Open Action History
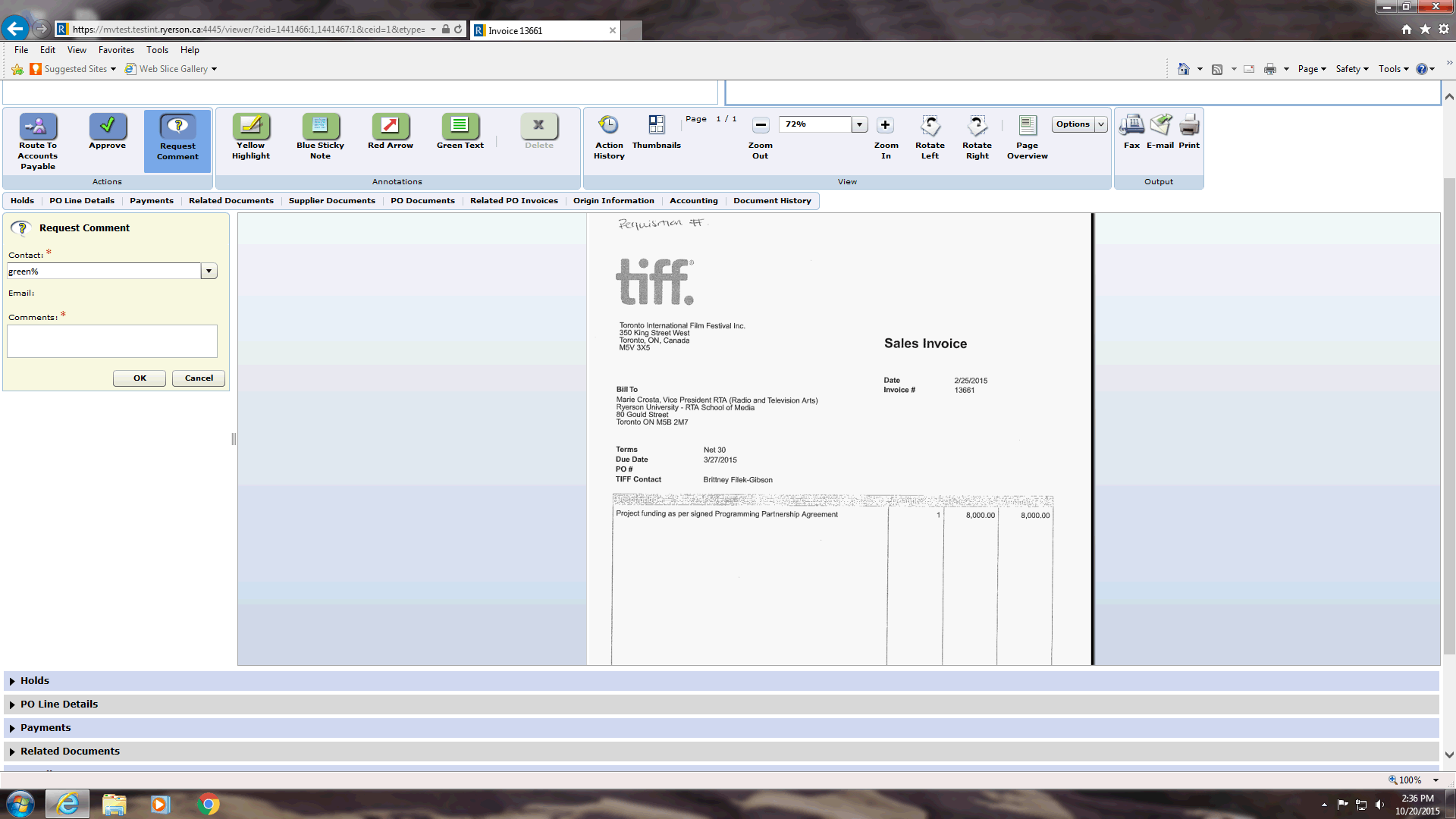This screenshot has width=1456, height=819. [608, 126]
